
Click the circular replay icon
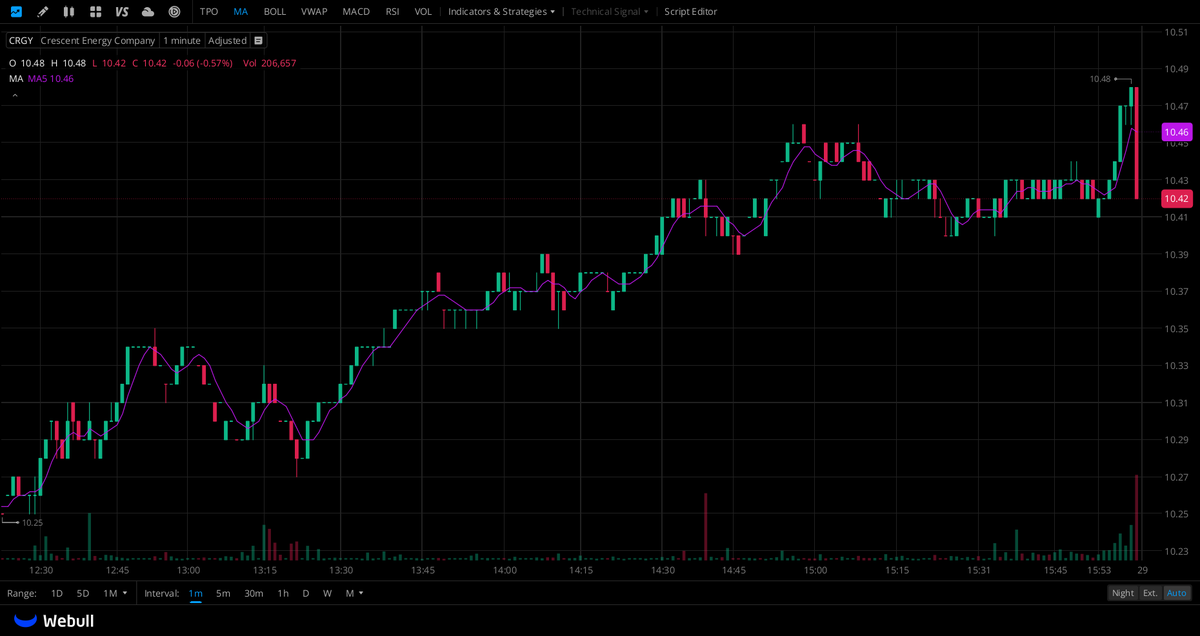click(x=174, y=12)
